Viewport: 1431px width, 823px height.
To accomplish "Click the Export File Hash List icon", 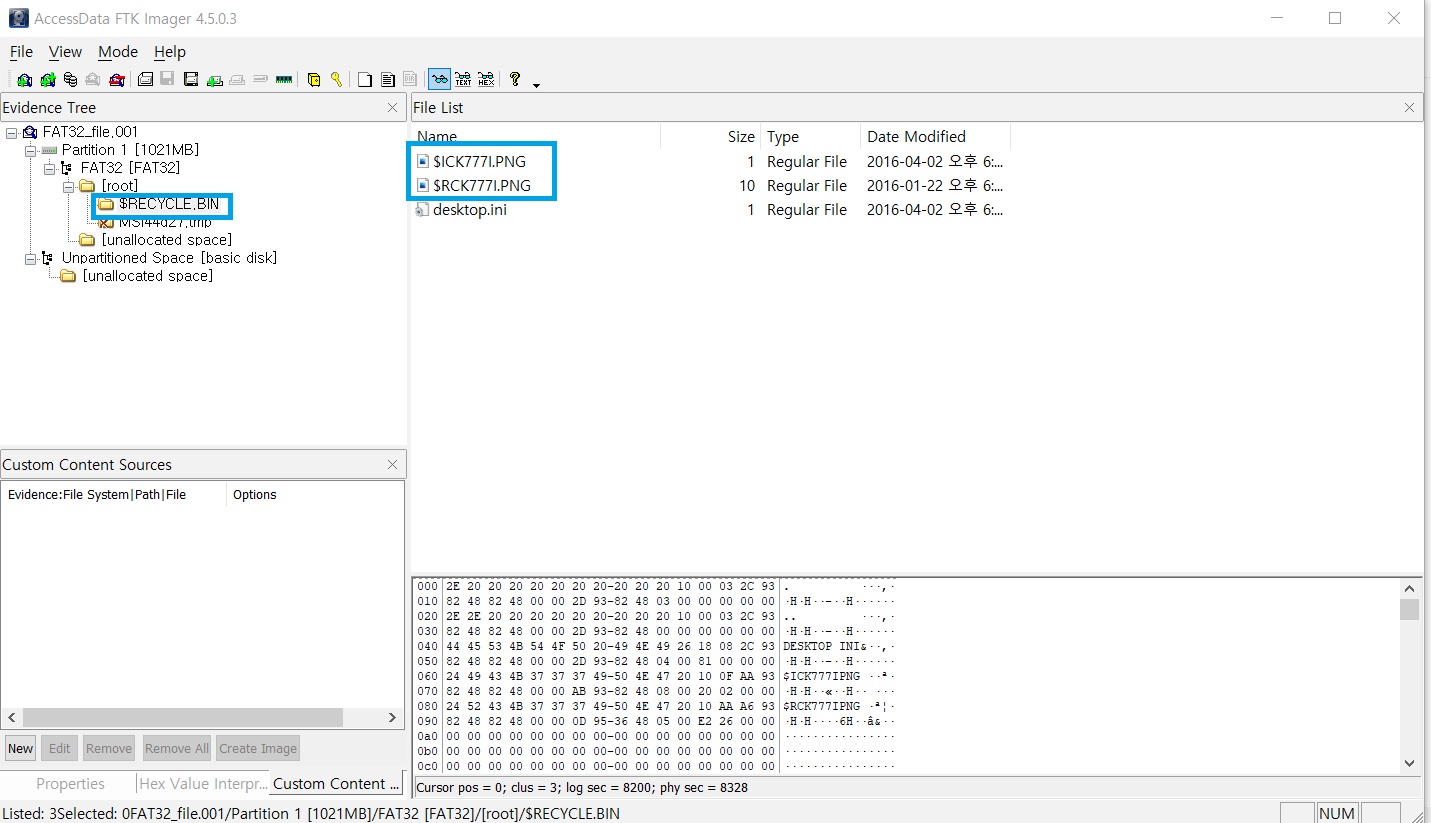I will tap(387, 80).
